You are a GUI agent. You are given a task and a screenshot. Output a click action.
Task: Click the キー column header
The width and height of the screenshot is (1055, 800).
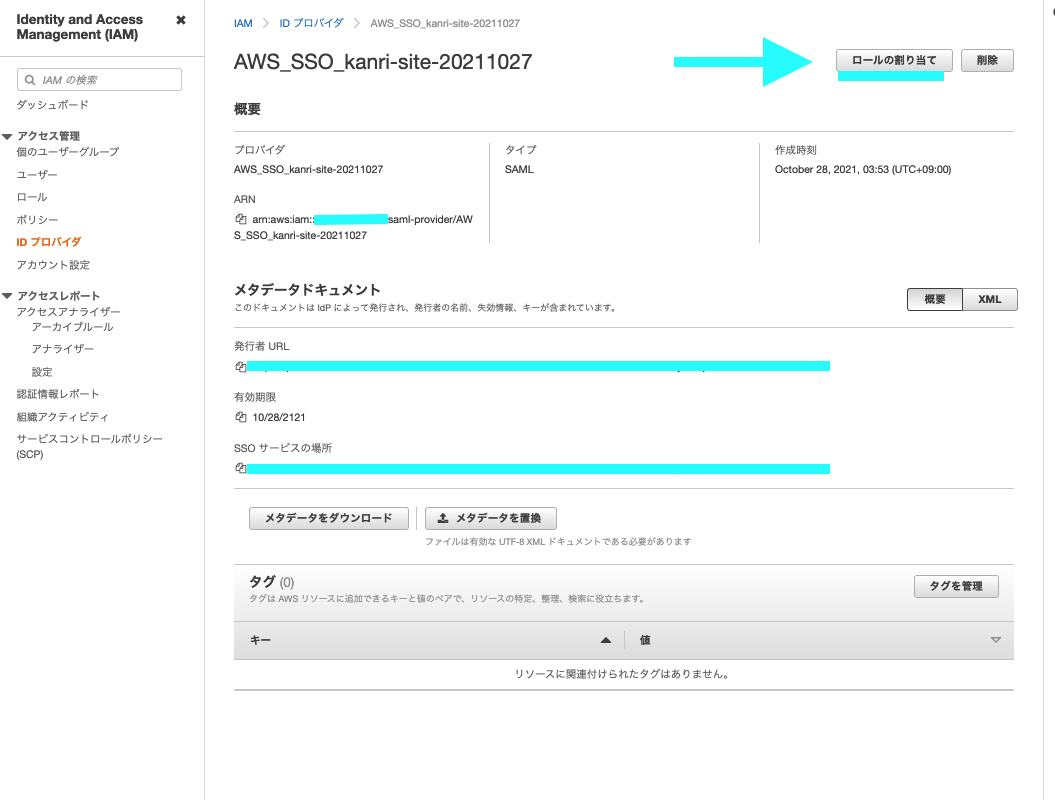[260, 640]
